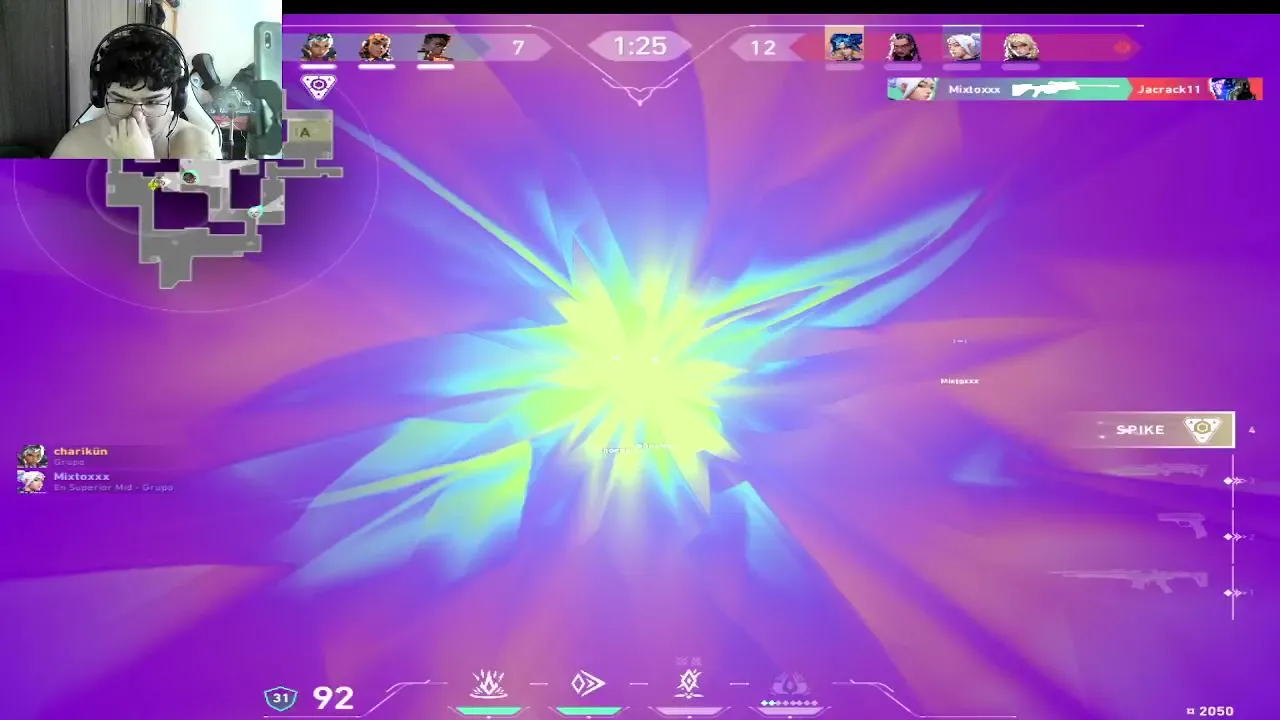Click the Spike triangle icon in inventory

tap(1203, 429)
